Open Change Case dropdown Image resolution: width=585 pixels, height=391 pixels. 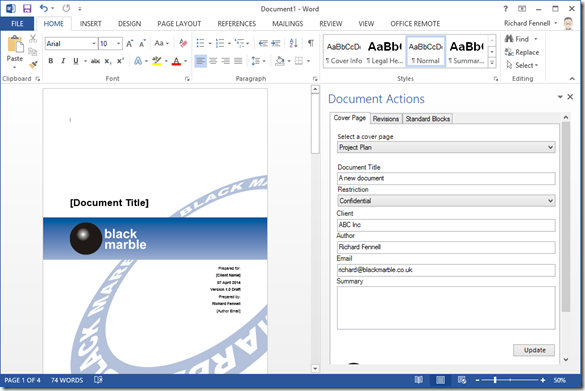162,43
